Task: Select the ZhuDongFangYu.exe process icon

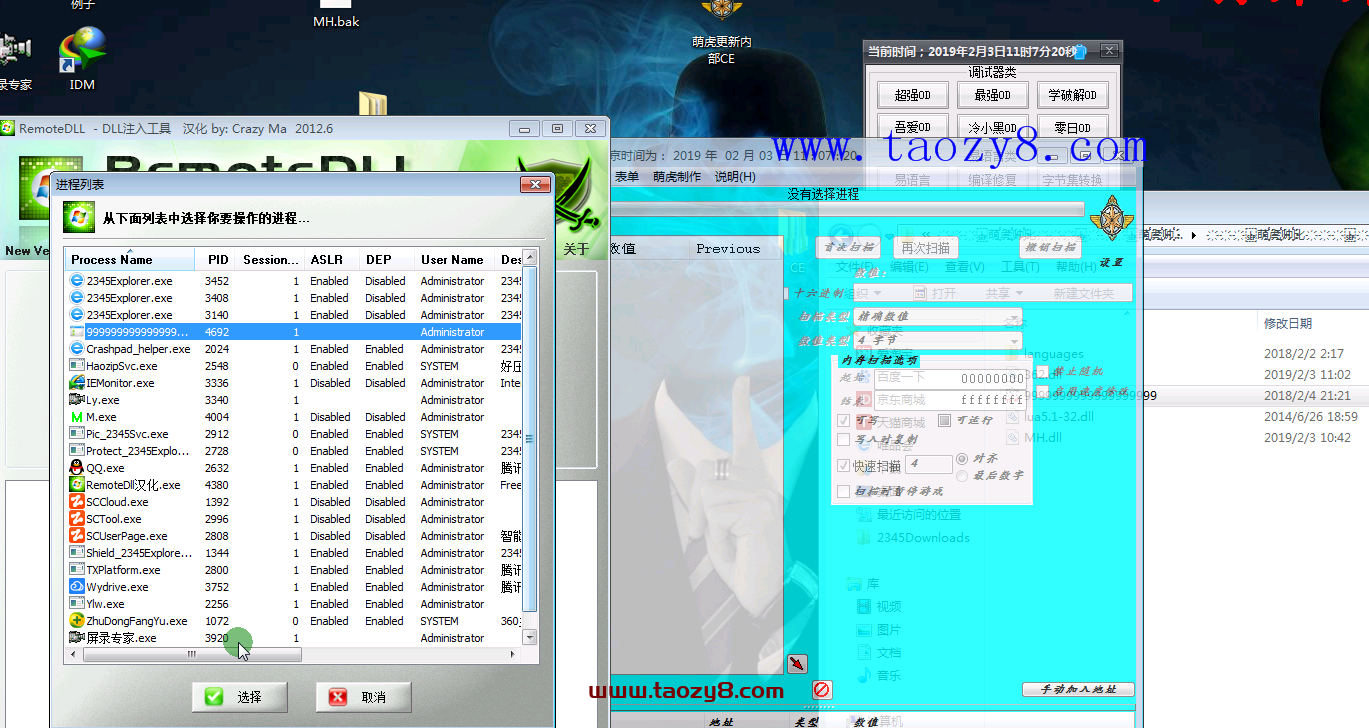Action: point(77,621)
